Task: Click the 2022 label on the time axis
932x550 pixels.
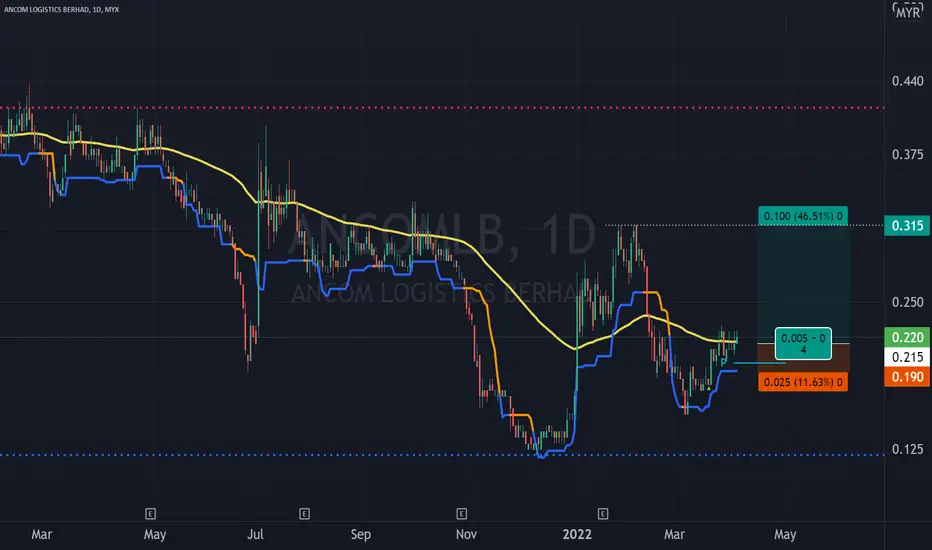Action: 577,534
